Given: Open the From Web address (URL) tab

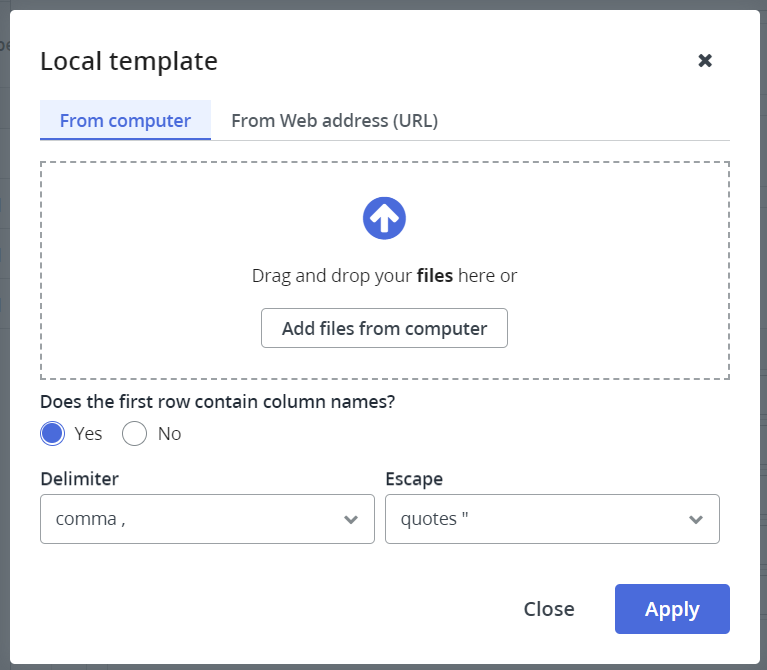Looking at the screenshot, I should click(x=334, y=121).
